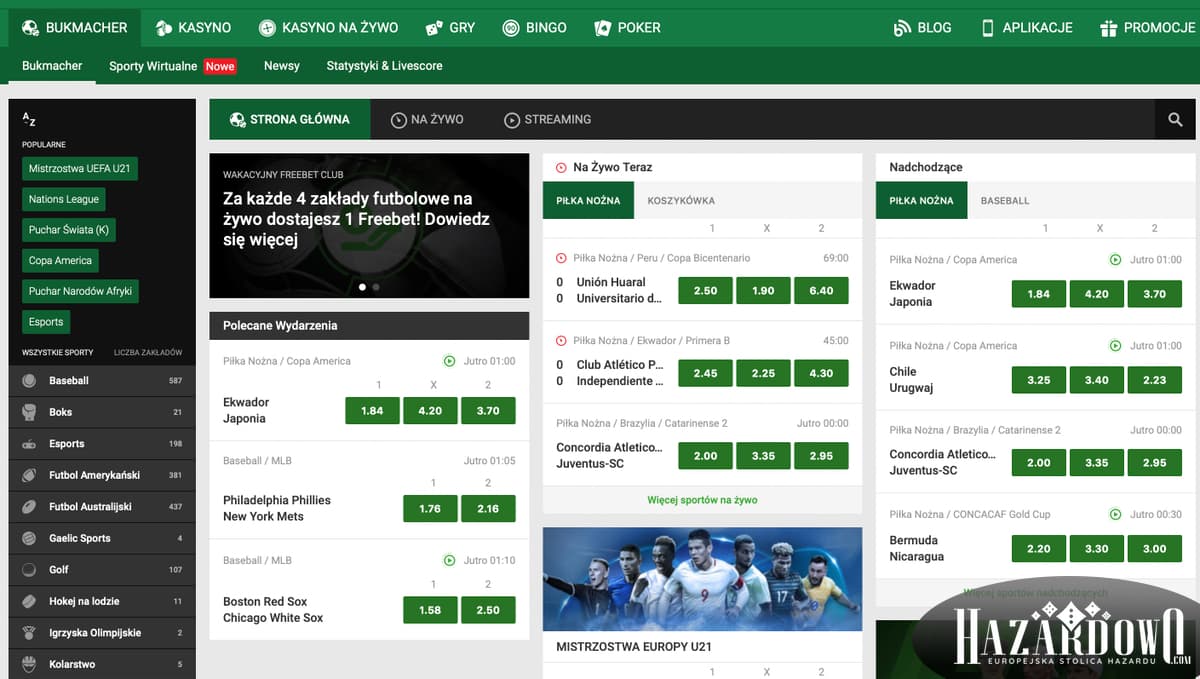Pick the 4.20 draw odds in Polecane Wydarzenia
1200x679 pixels.
coord(430,411)
